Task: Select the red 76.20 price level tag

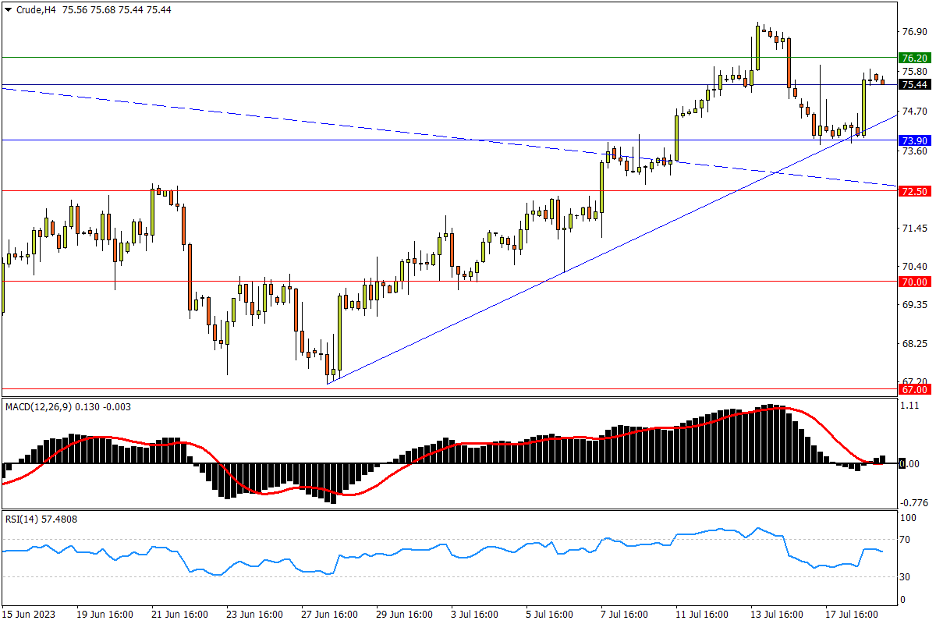Action: coord(915,58)
